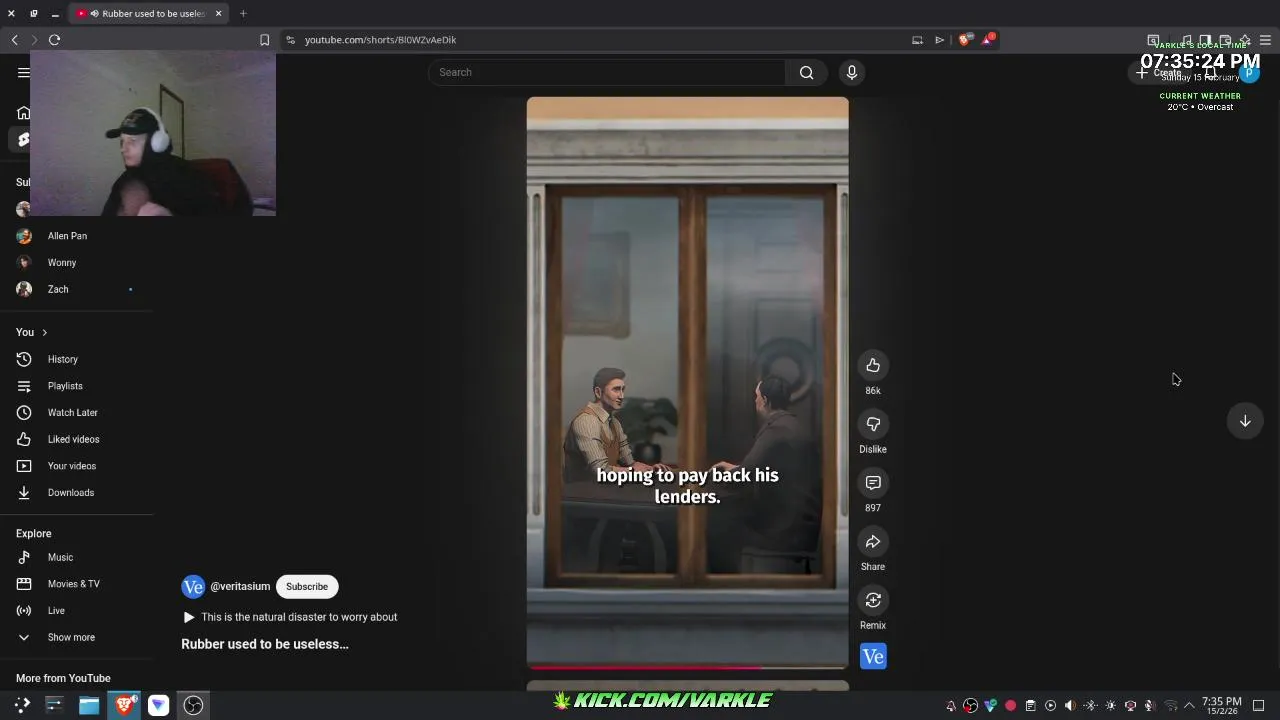
Task: Share this YouTube short
Action: point(873,542)
